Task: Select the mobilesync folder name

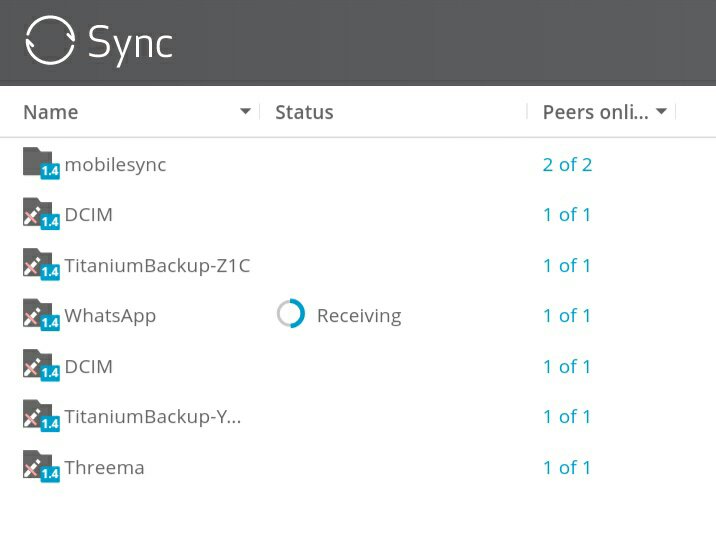Action: click(116, 165)
